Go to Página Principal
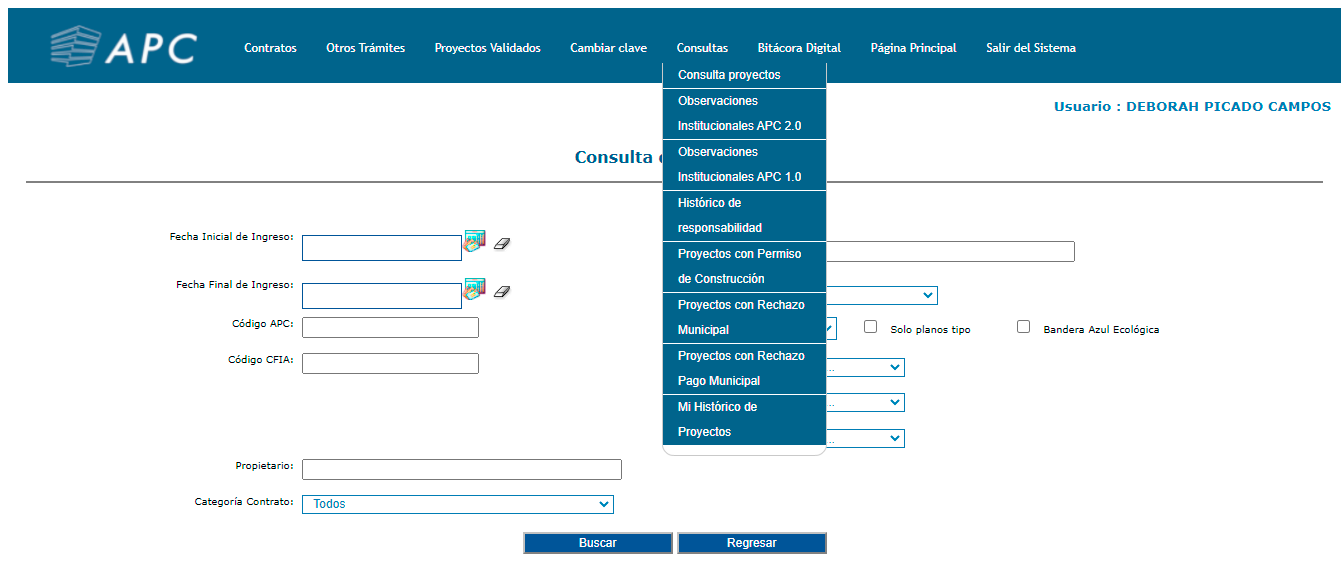Viewport: 1341px width, 573px height. click(913, 48)
